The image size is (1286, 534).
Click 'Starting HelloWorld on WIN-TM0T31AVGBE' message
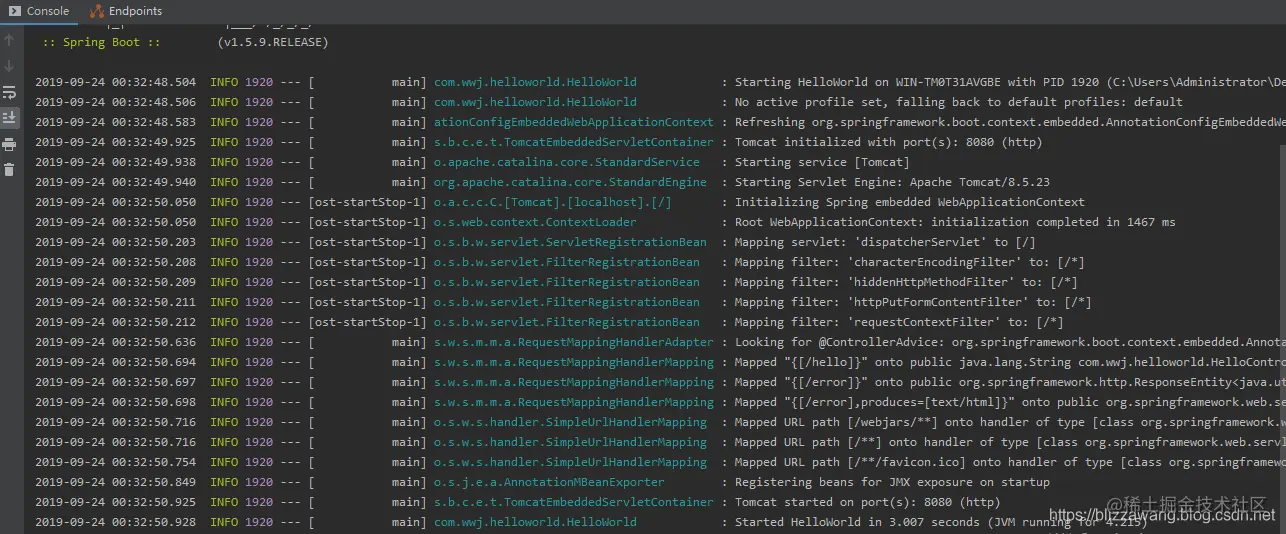1010,82
